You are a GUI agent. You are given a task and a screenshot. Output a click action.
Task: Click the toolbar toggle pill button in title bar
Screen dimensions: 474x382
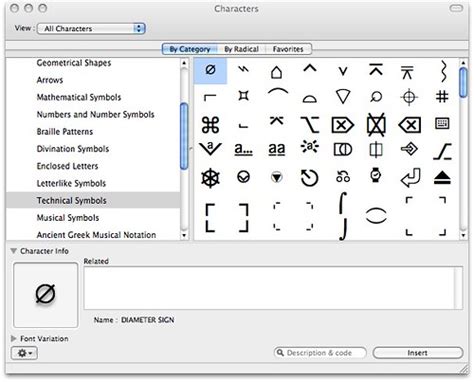coord(456,8)
